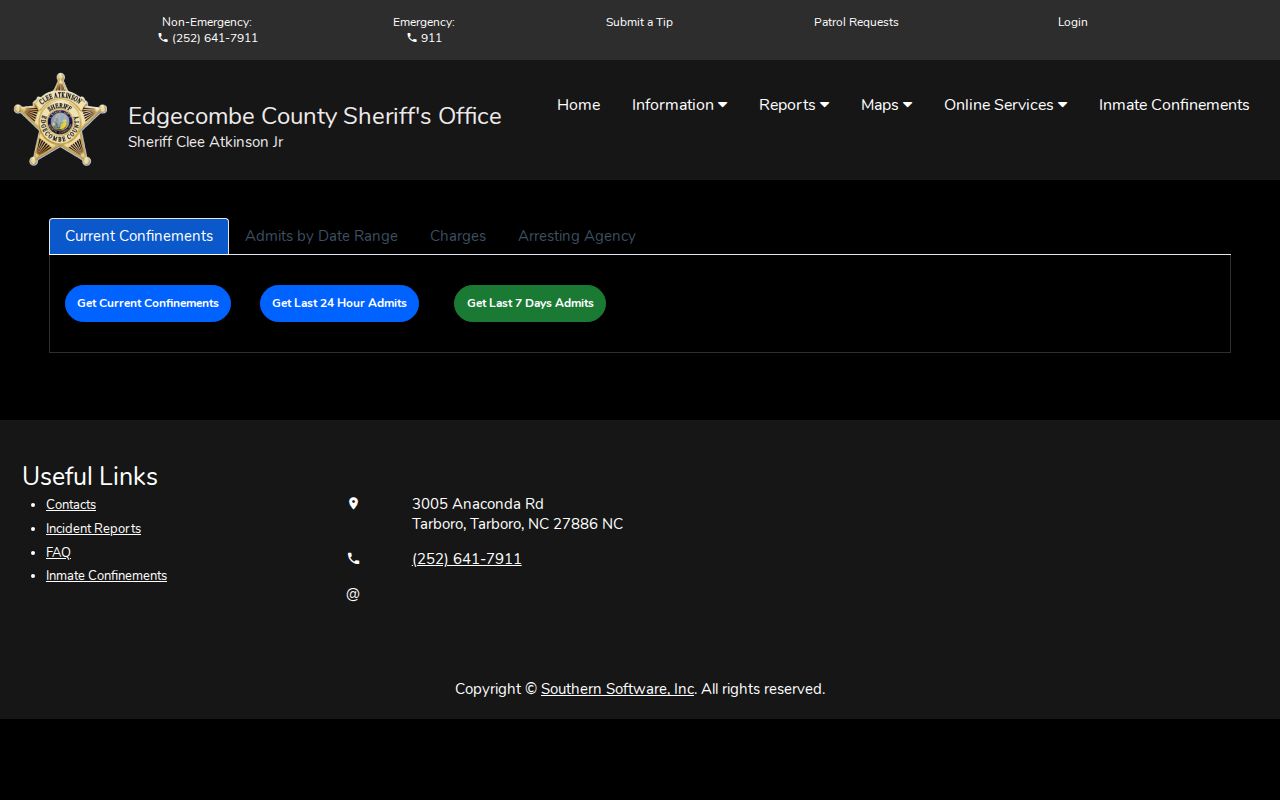Switch to the Admits by Date Range tab
The width and height of the screenshot is (1280, 800).
click(x=321, y=236)
